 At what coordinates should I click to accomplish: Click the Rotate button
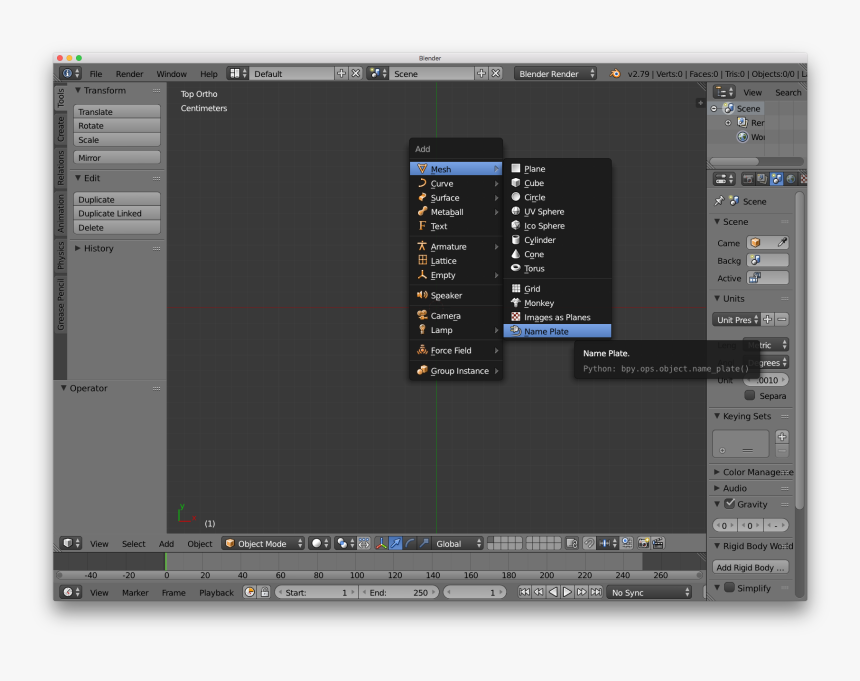[117, 126]
